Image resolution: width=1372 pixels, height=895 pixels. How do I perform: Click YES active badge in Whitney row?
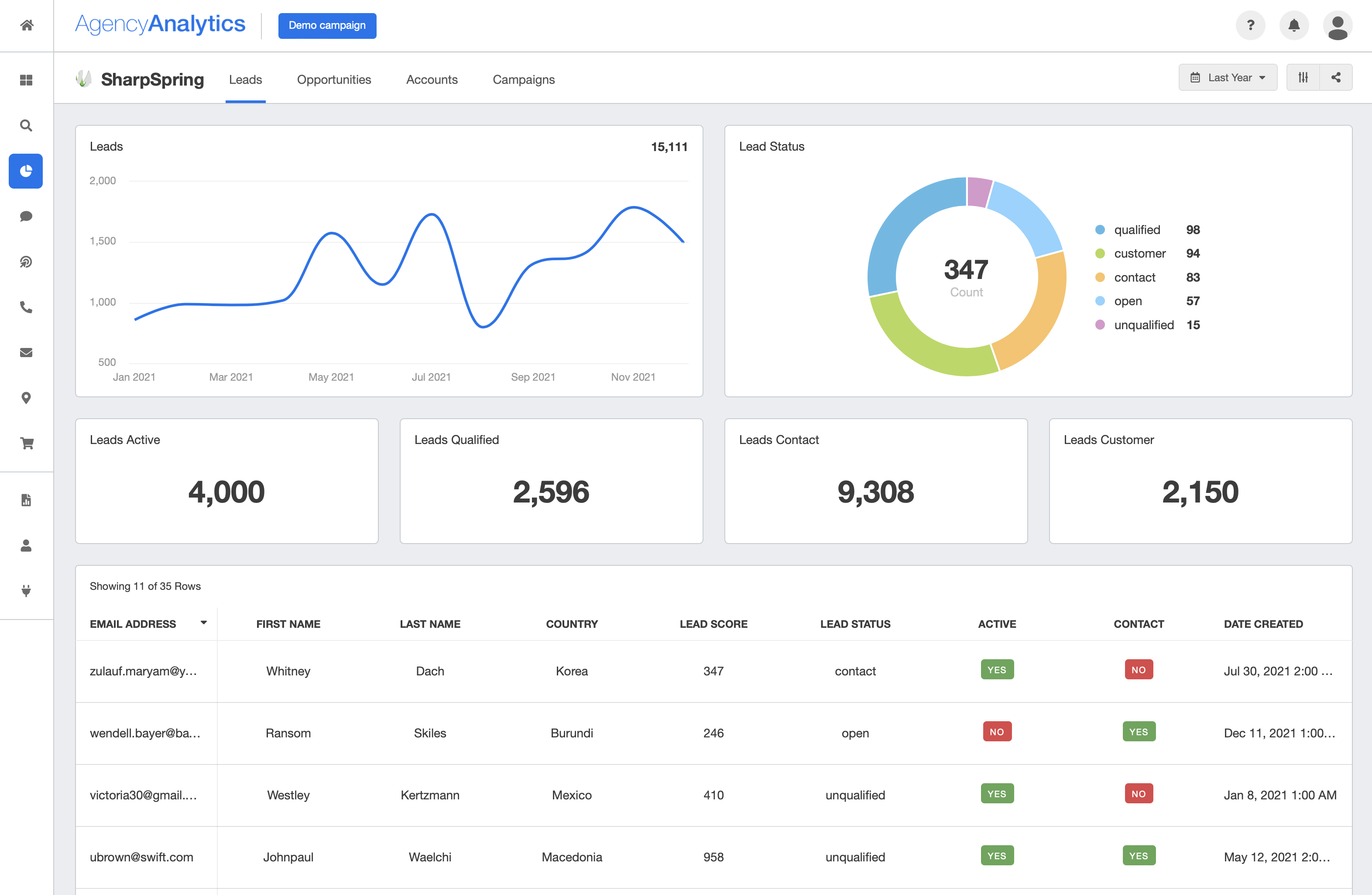pyautogui.click(x=997, y=670)
